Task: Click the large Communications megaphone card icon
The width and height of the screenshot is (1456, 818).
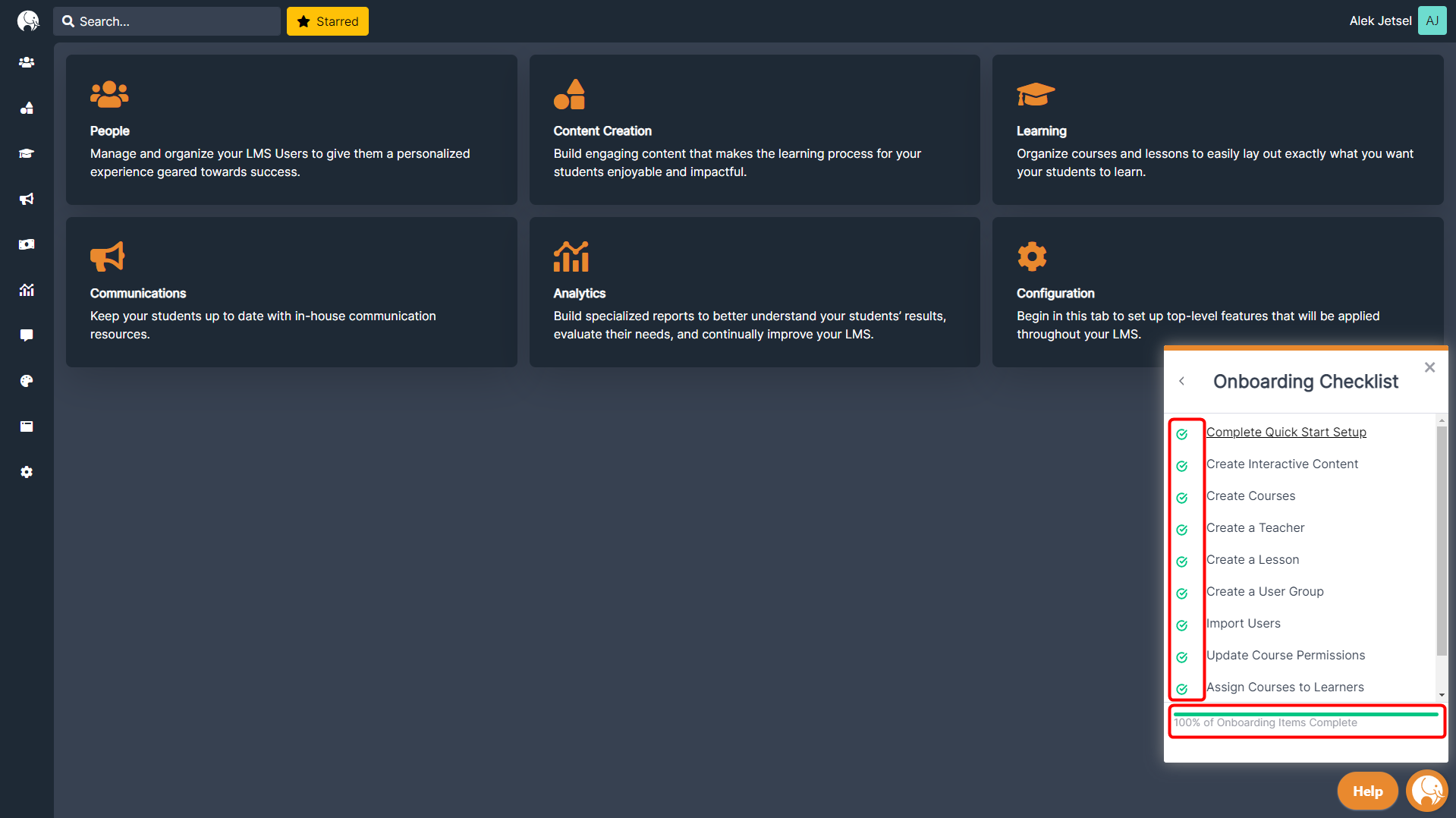Action: click(107, 256)
